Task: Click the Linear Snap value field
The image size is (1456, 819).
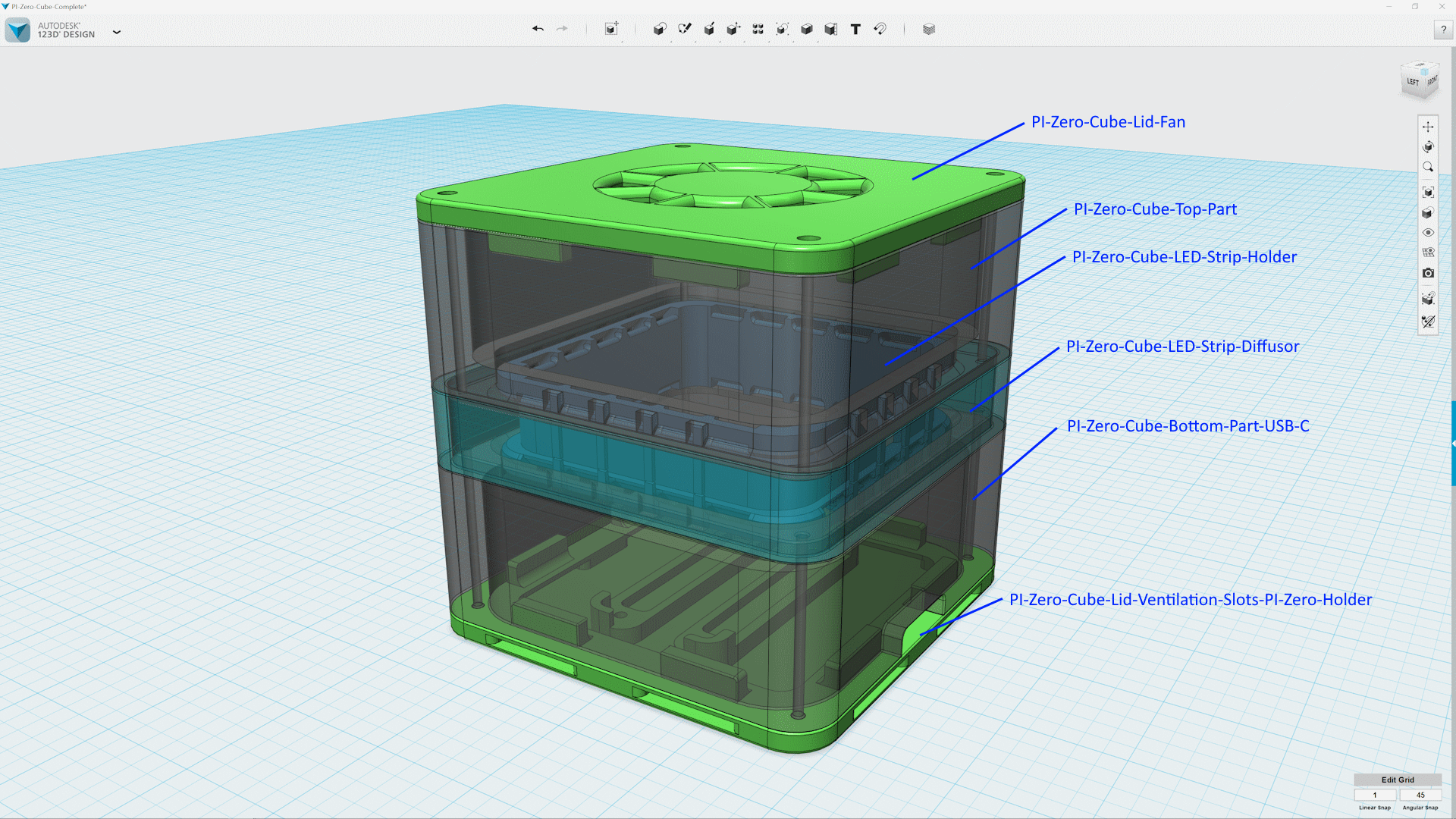Action: 1375,795
